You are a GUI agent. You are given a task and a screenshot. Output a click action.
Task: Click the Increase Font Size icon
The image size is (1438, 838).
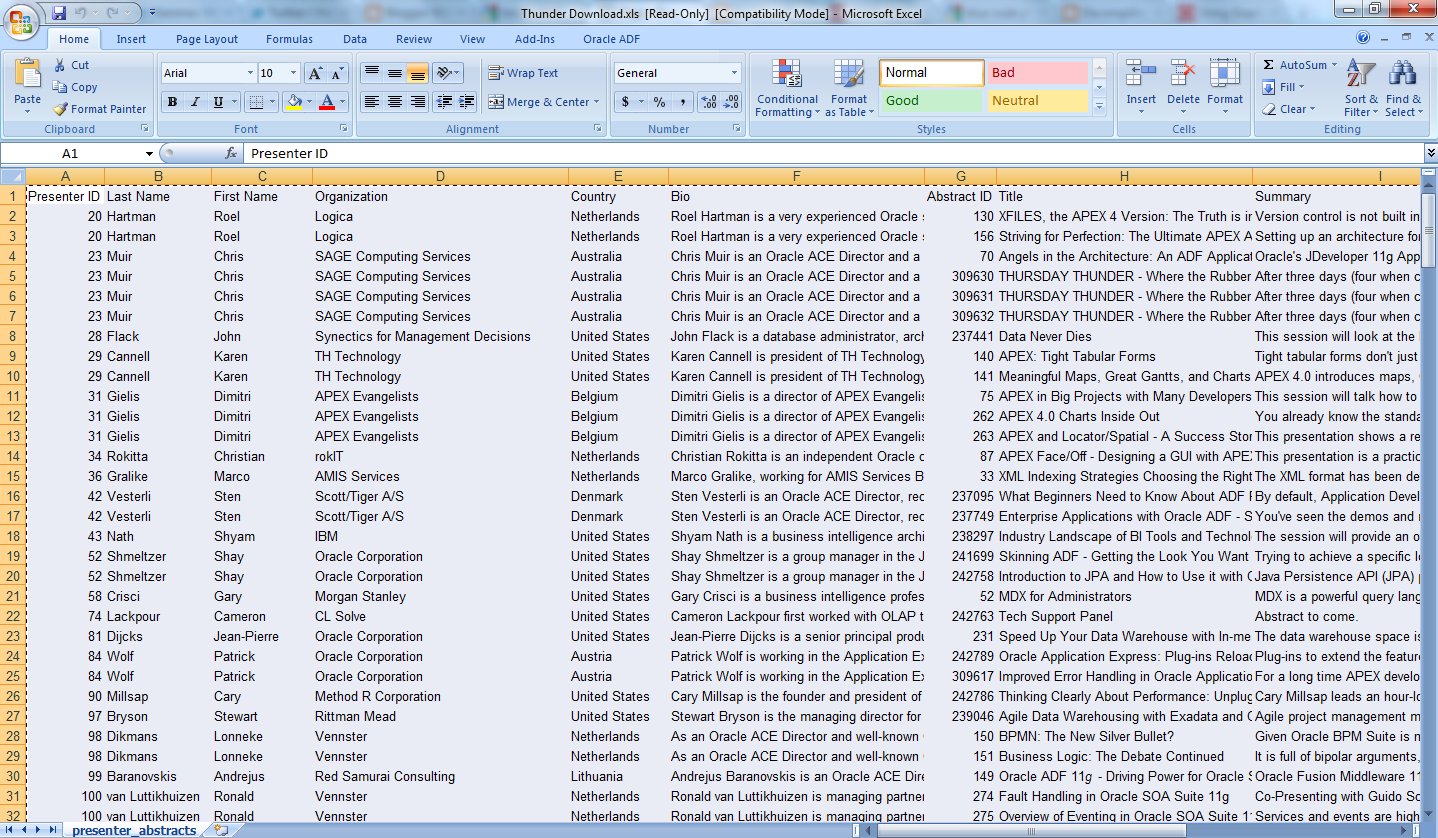point(314,73)
